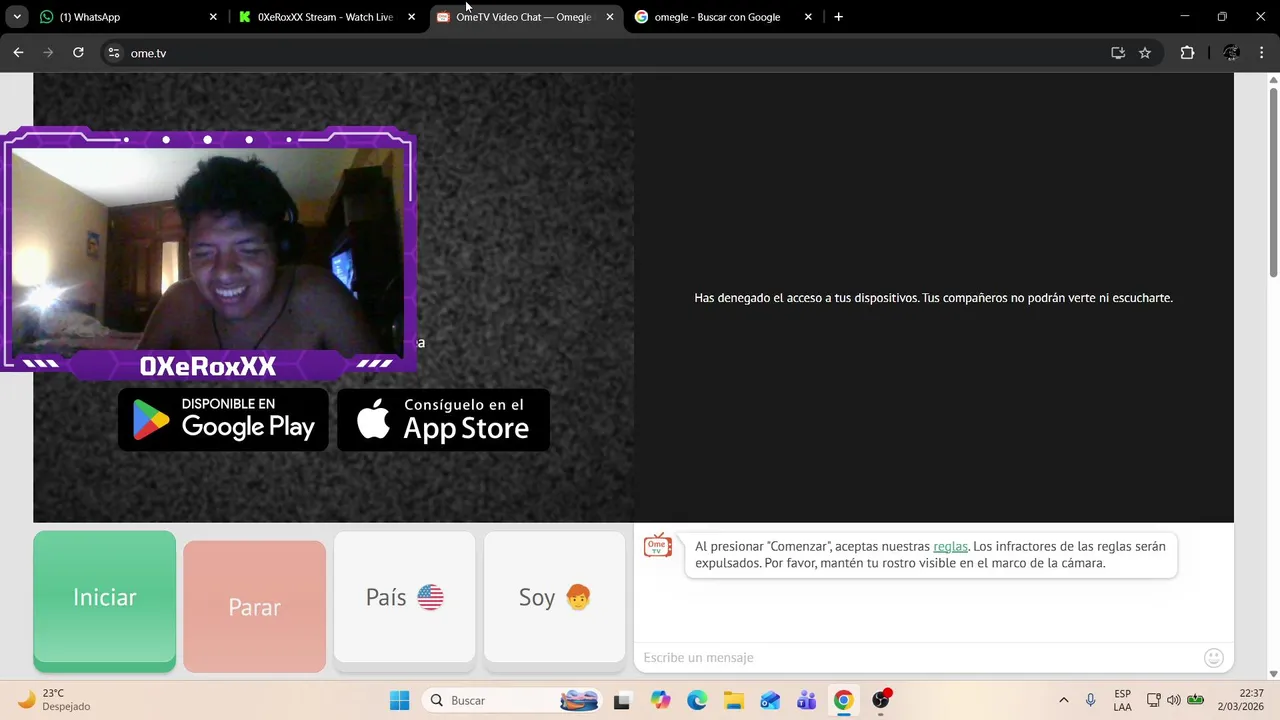Expand the tab search dropdown arrow

coord(17,17)
